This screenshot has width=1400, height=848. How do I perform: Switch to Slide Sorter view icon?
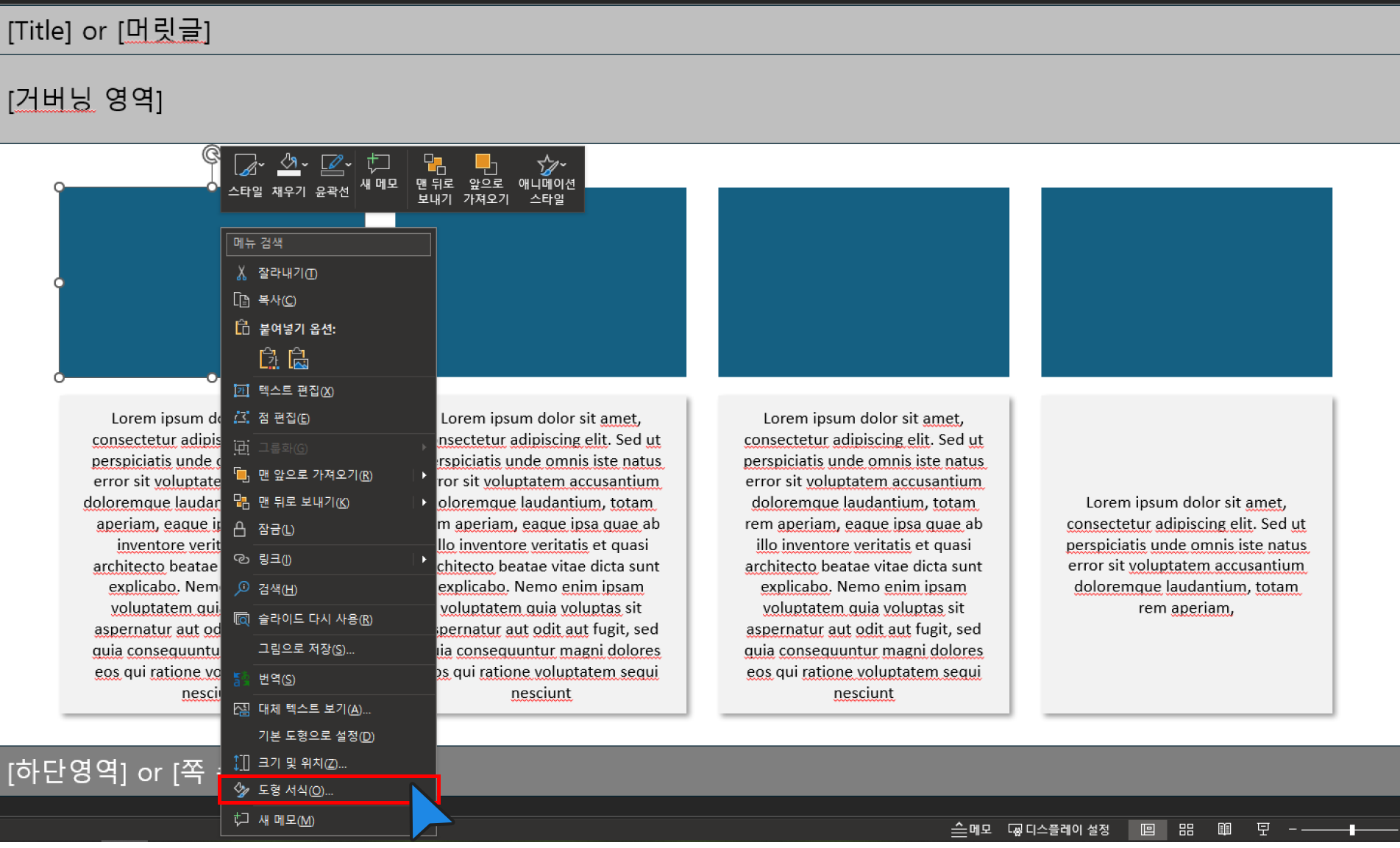[x=1186, y=830]
